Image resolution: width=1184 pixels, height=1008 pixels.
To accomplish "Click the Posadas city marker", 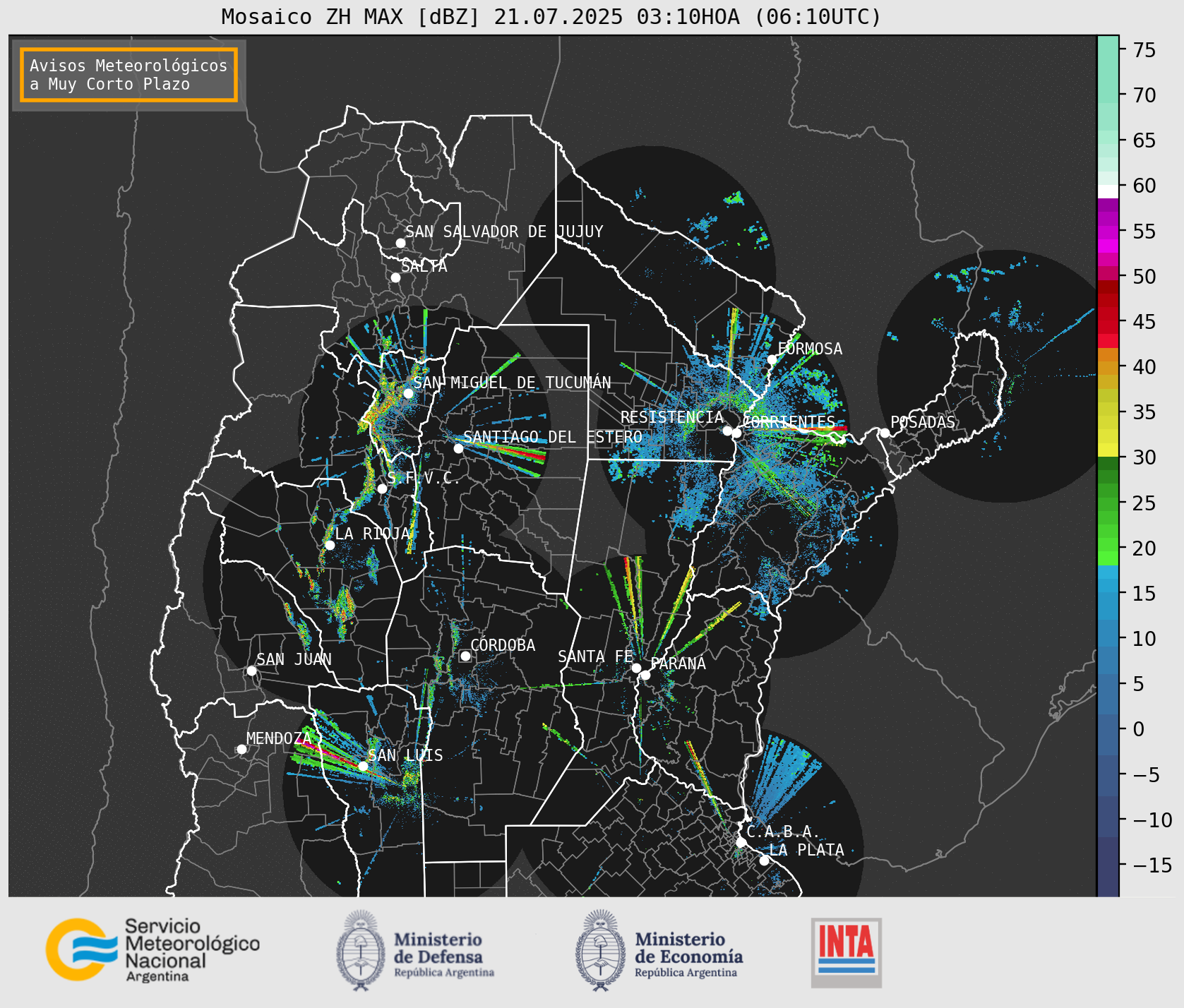I will pyautogui.click(x=885, y=433).
